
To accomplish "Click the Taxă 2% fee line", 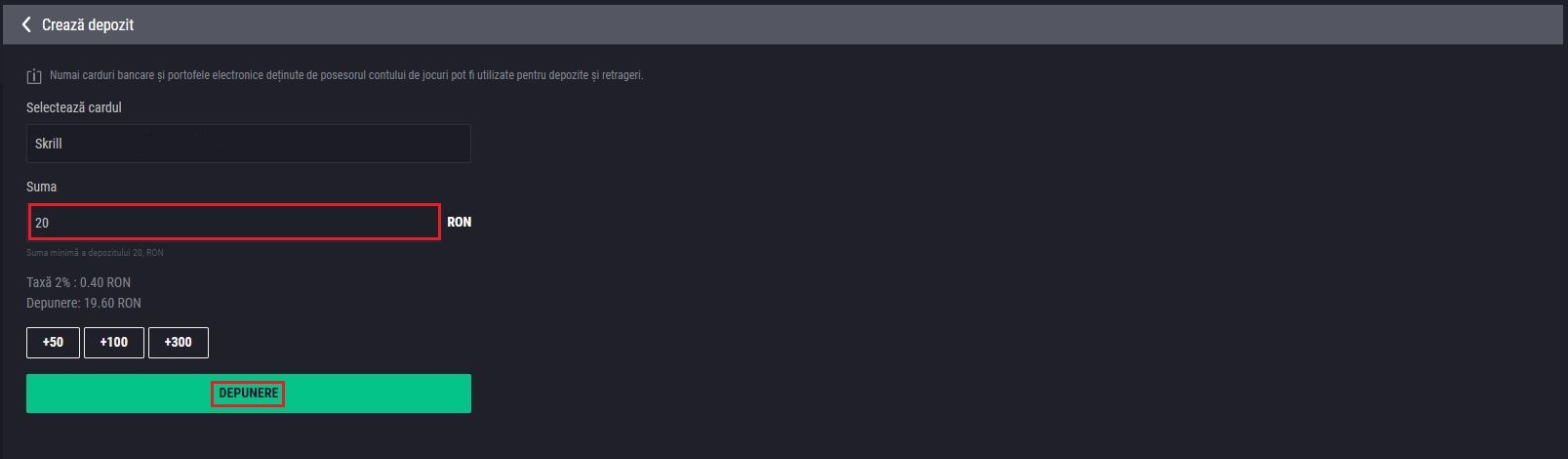I will (78, 282).
